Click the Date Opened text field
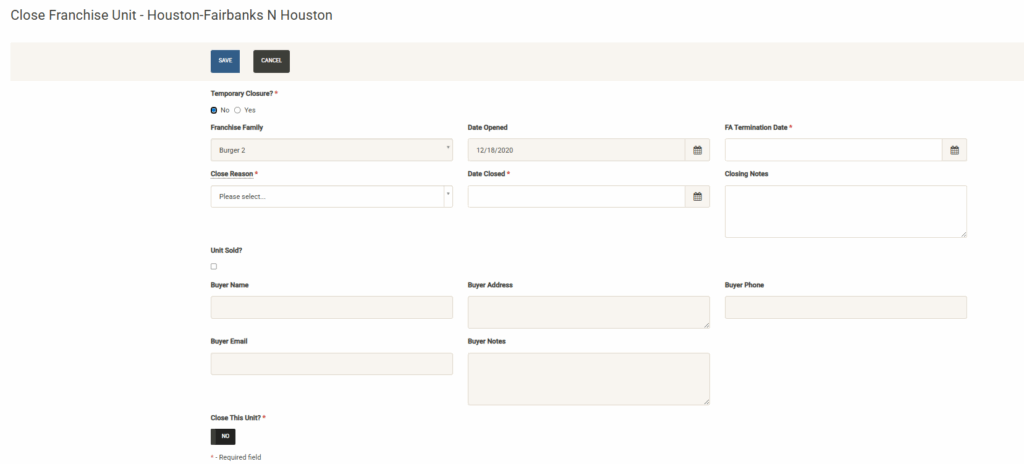Image resolution: width=1024 pixels, height=464 pixels. pos(576,150)
